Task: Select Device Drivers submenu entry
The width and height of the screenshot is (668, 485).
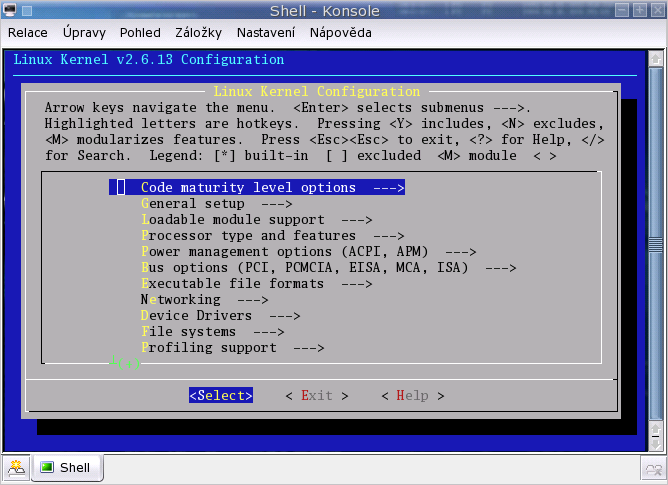Action: tap(221, 316)
